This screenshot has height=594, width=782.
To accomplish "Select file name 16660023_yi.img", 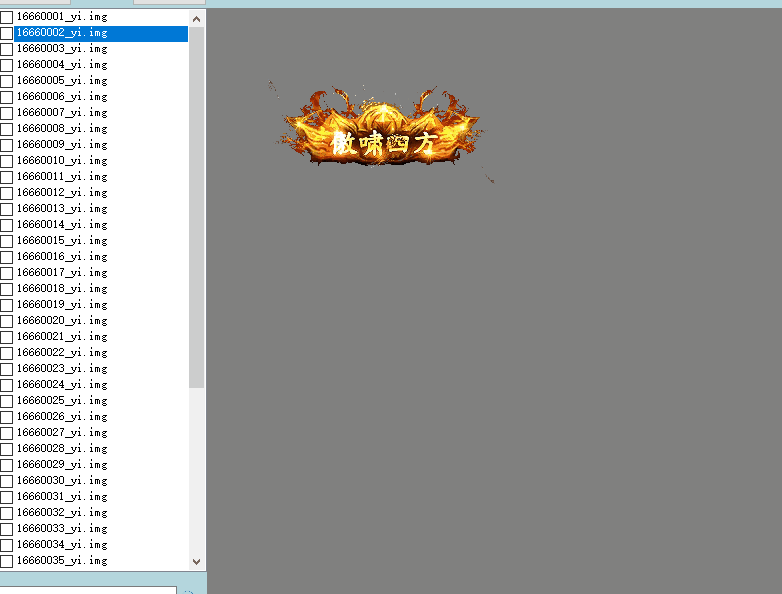I will [x=62, y=369].
